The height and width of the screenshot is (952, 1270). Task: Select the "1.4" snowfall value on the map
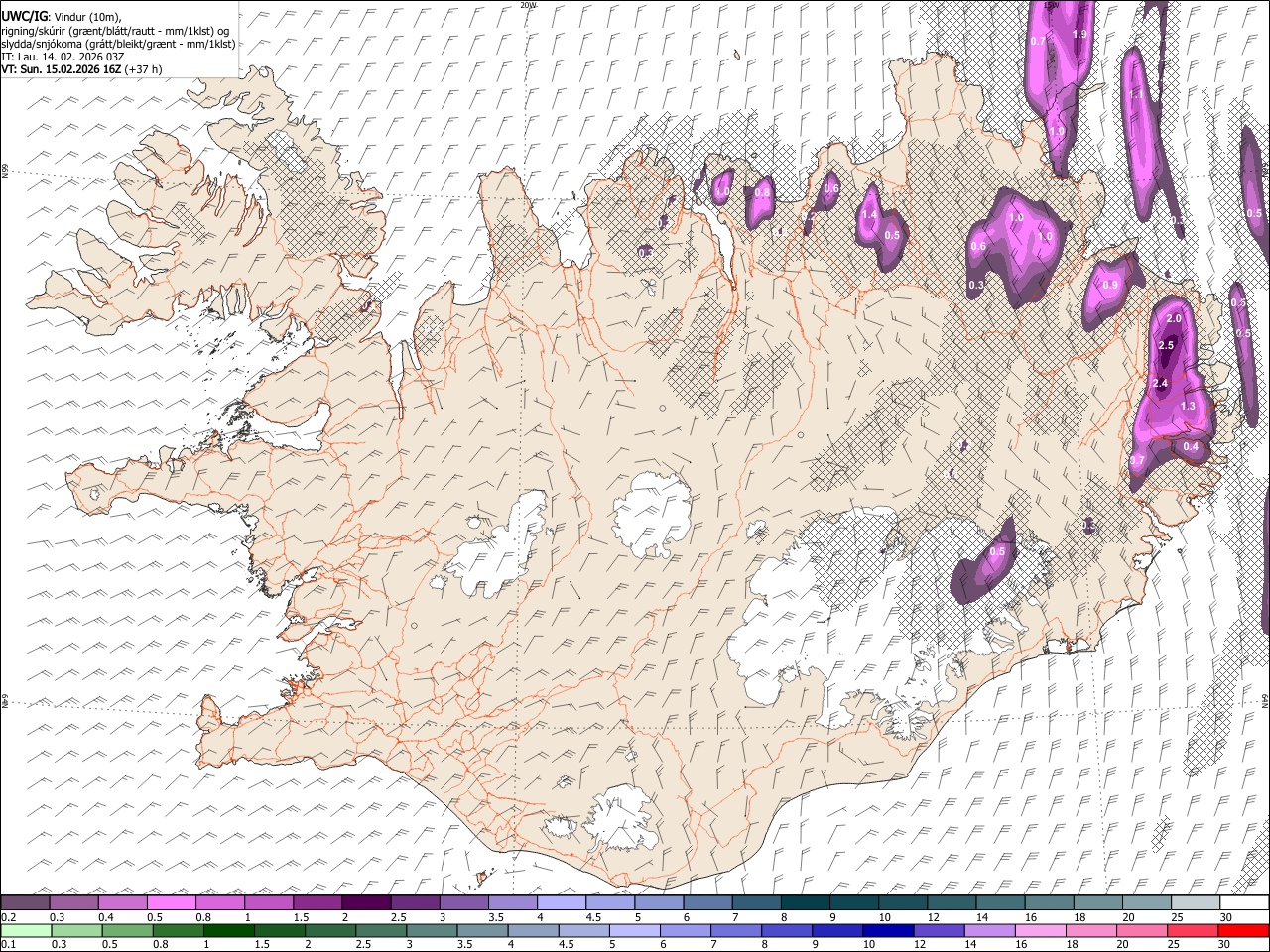(x=869, y=215)
